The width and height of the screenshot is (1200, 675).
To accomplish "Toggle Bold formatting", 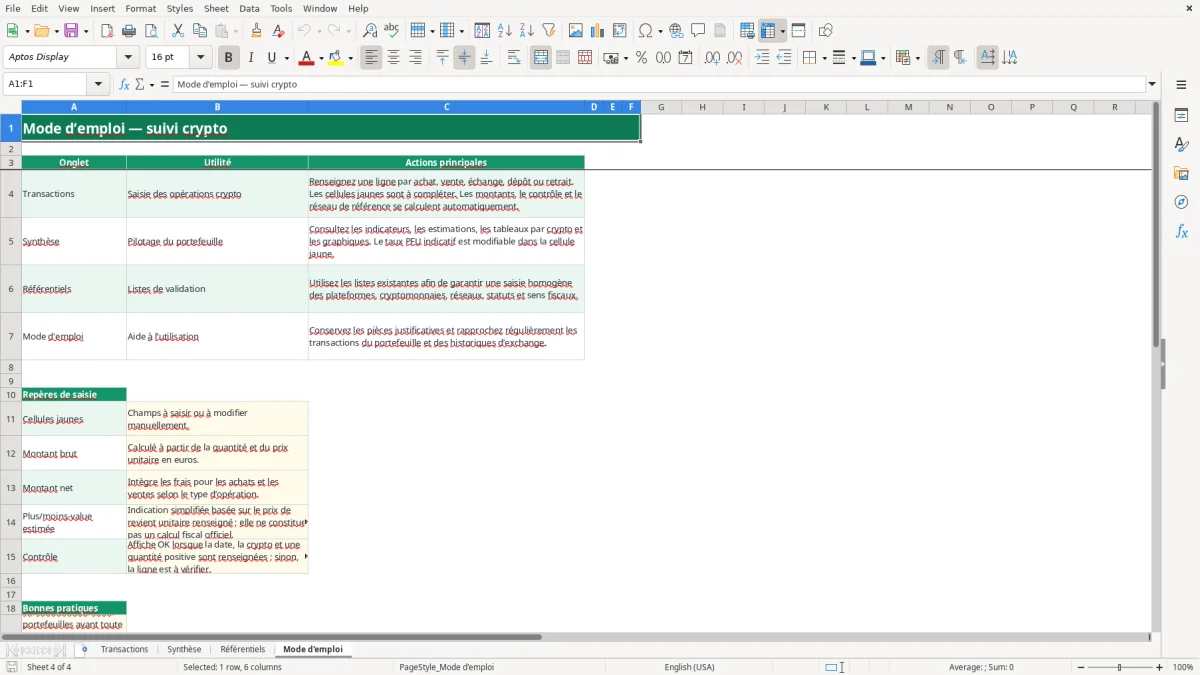I will coord(228,58).
